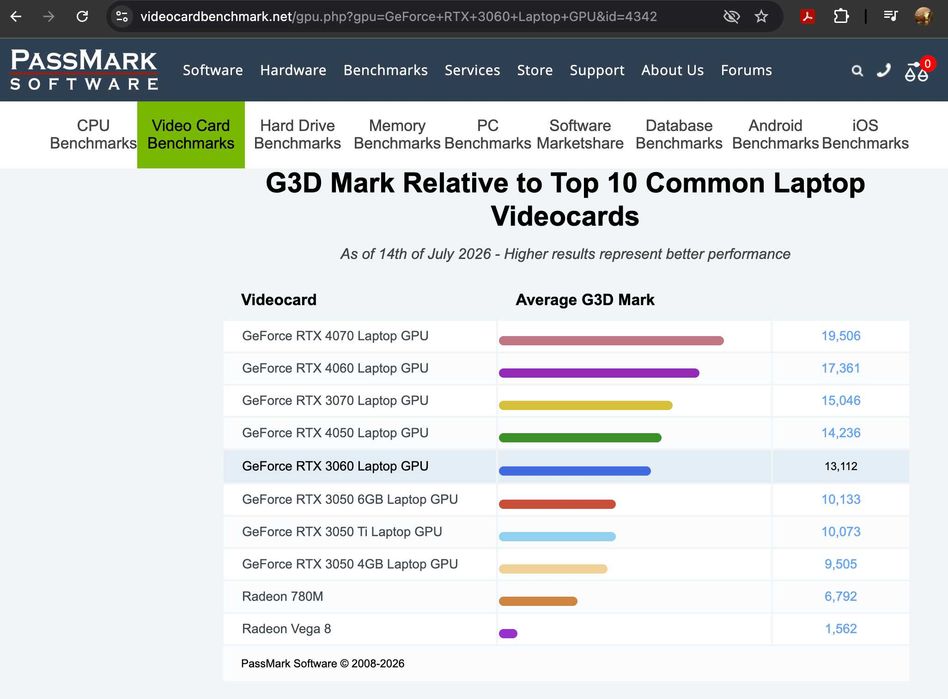Click the PassMark Software logo
The height and width of the screenshot is (699, 948).
click(x=84, y=70)
